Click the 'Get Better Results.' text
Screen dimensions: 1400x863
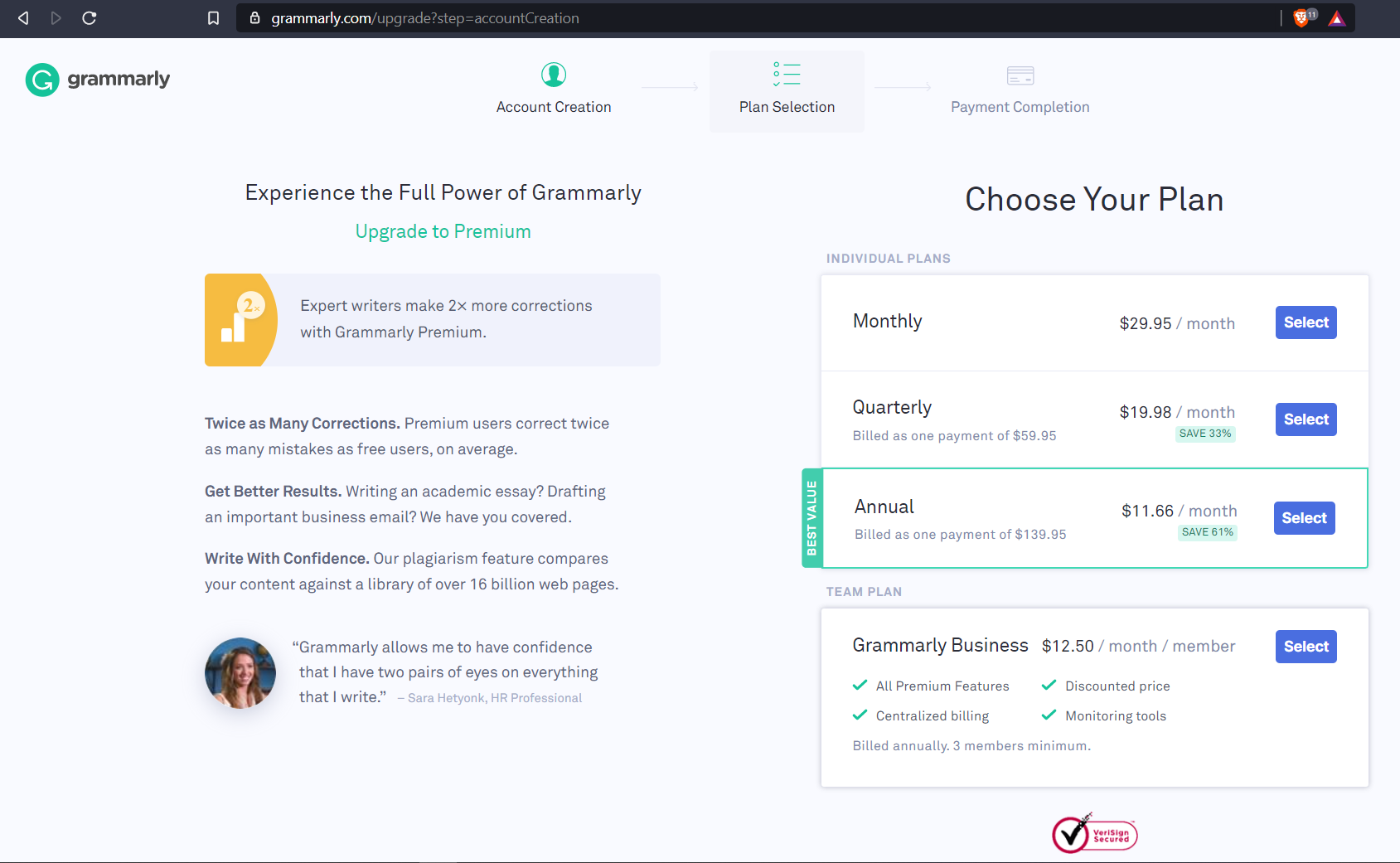click(274, 492)
